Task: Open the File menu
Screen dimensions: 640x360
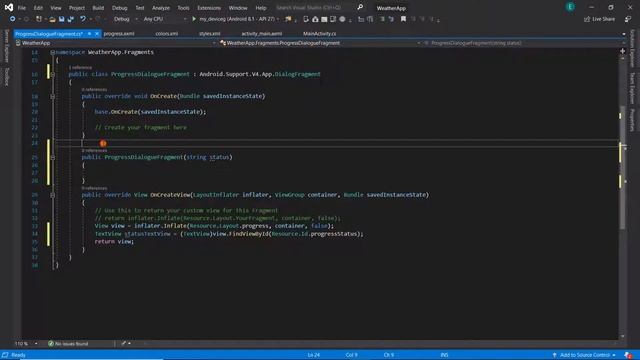Action: 22,8
